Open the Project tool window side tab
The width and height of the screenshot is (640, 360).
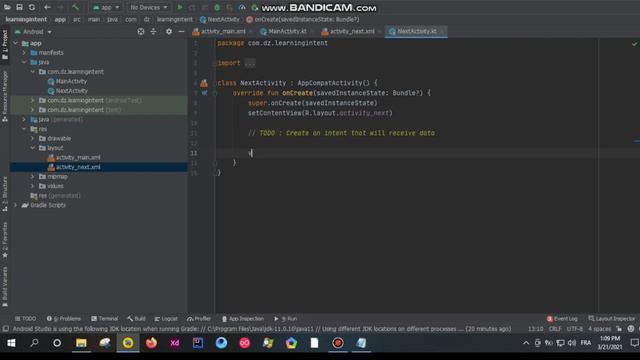[5, 45]
